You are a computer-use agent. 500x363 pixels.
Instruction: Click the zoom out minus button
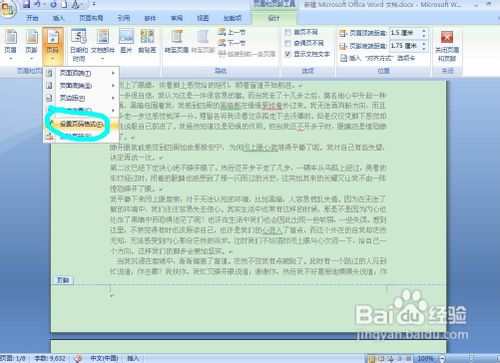coord(442,359)
